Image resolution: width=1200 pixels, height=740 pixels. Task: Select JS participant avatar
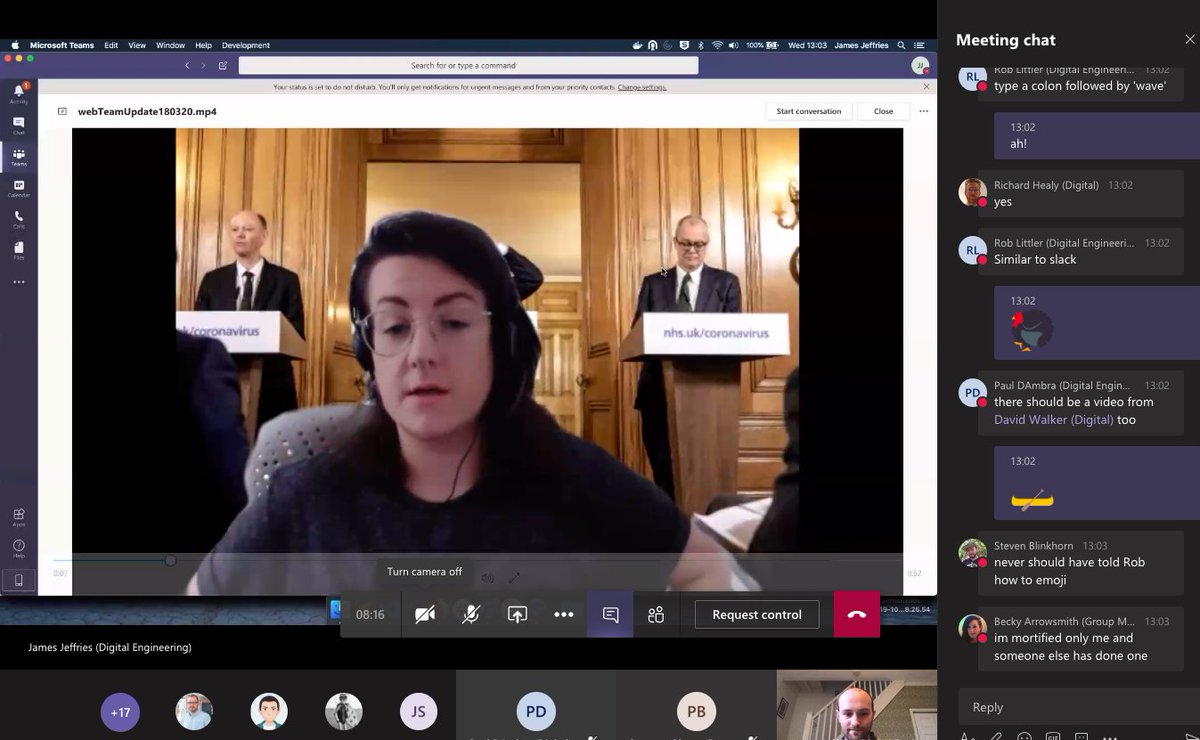tap(419, 712)
